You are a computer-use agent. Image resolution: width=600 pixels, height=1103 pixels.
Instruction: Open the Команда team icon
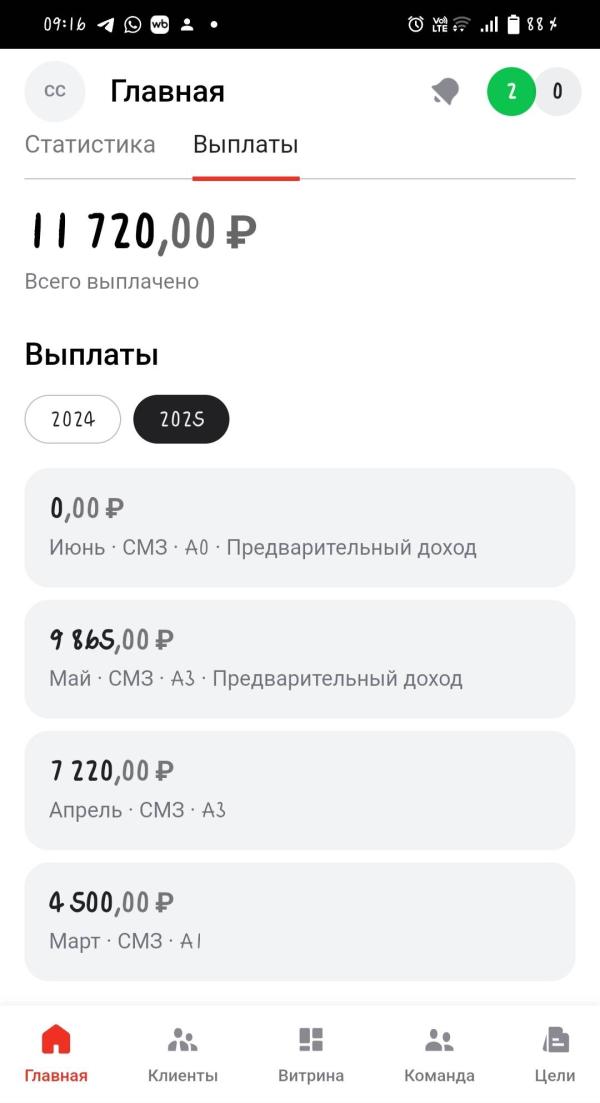(439, 1040)
